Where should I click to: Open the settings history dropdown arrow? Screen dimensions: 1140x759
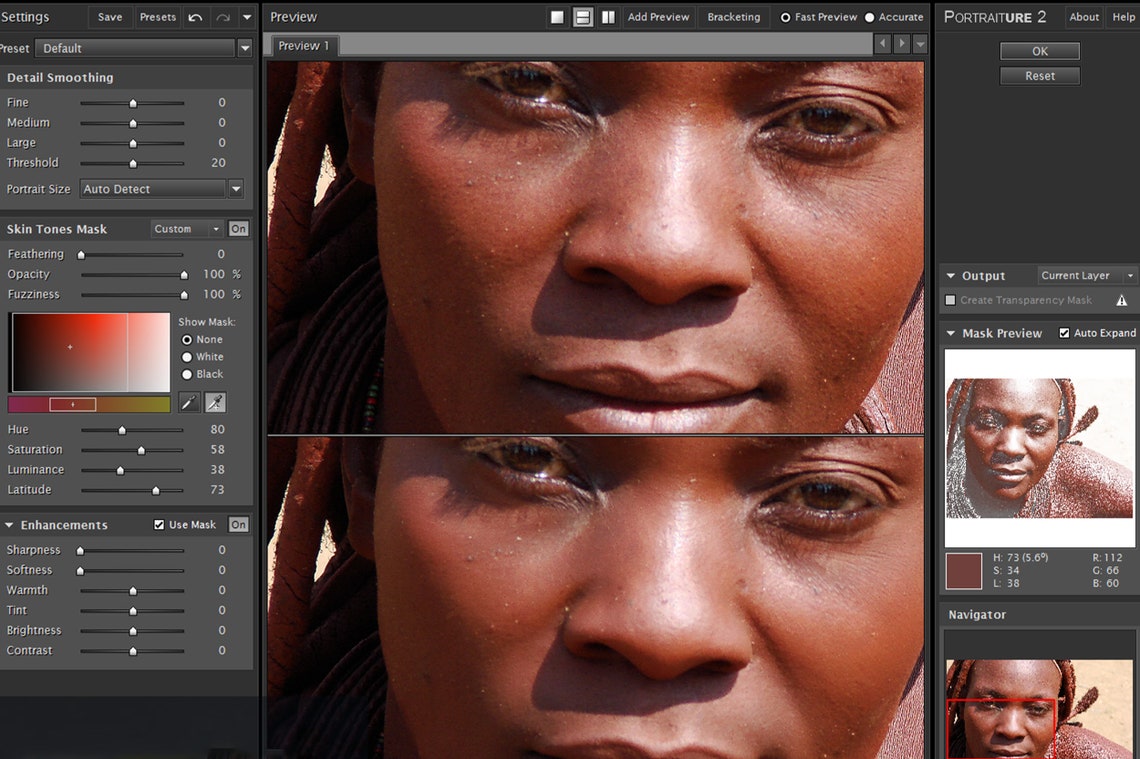(246, 17)
